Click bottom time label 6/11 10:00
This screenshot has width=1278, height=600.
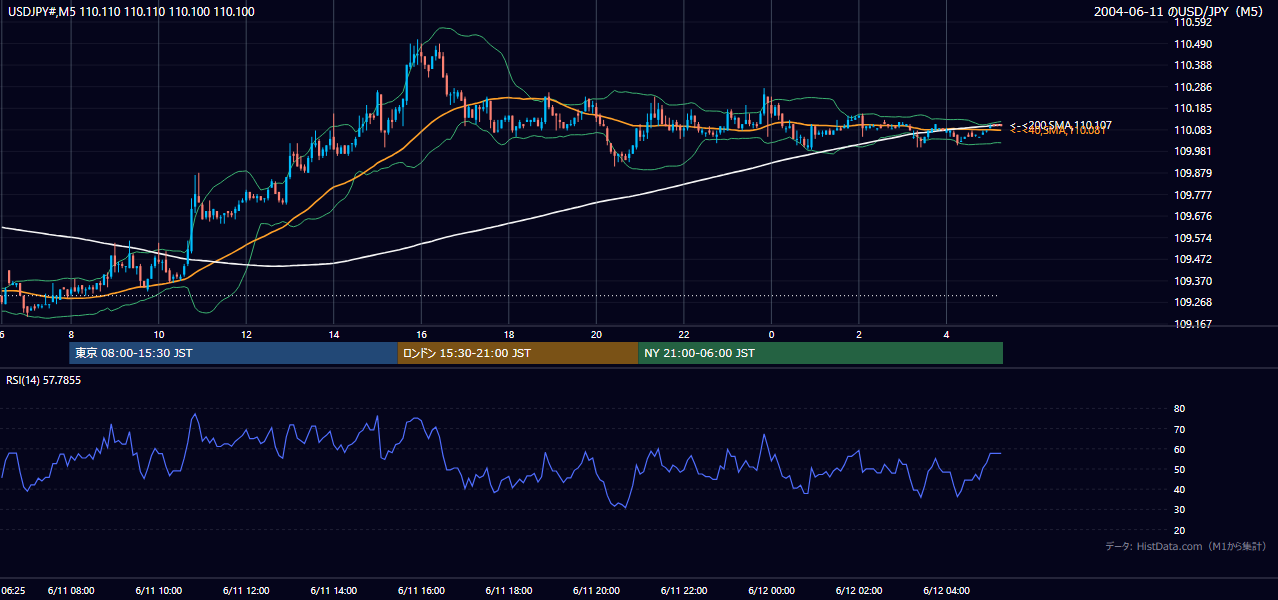tap(159, 590)
